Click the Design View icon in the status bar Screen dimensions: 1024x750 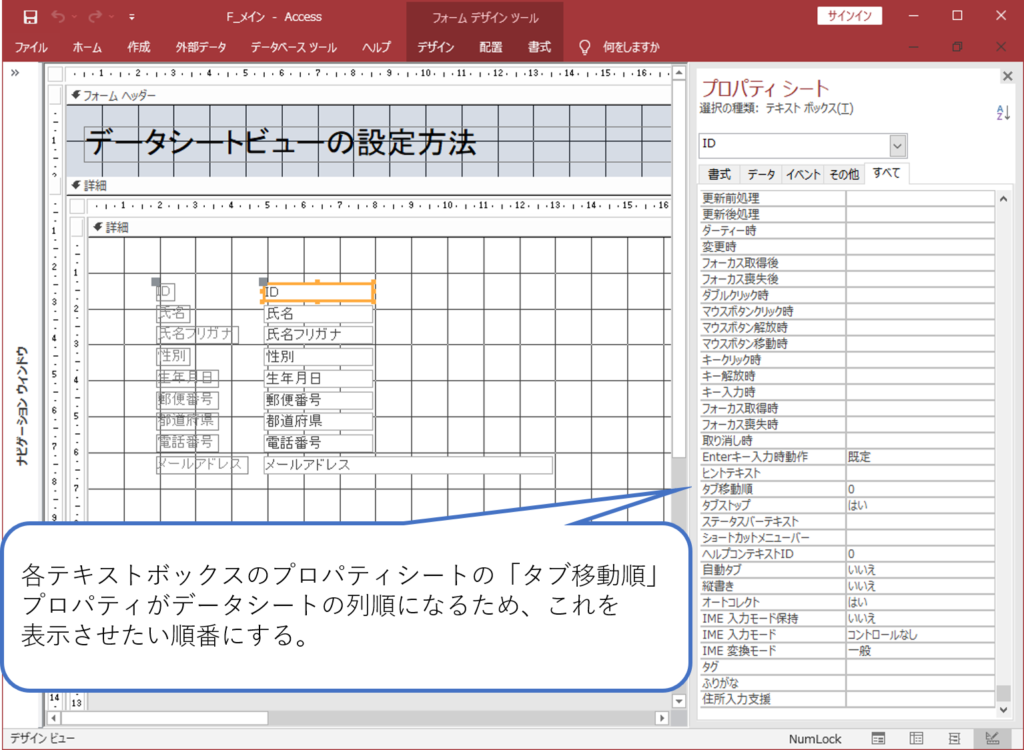tap(992, 738)
